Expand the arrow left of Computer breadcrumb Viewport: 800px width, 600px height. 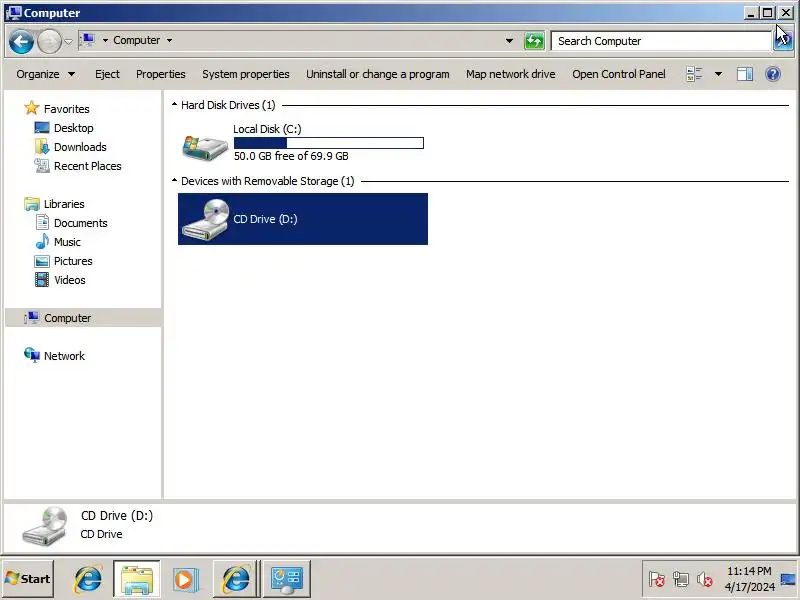pos(105,40)
